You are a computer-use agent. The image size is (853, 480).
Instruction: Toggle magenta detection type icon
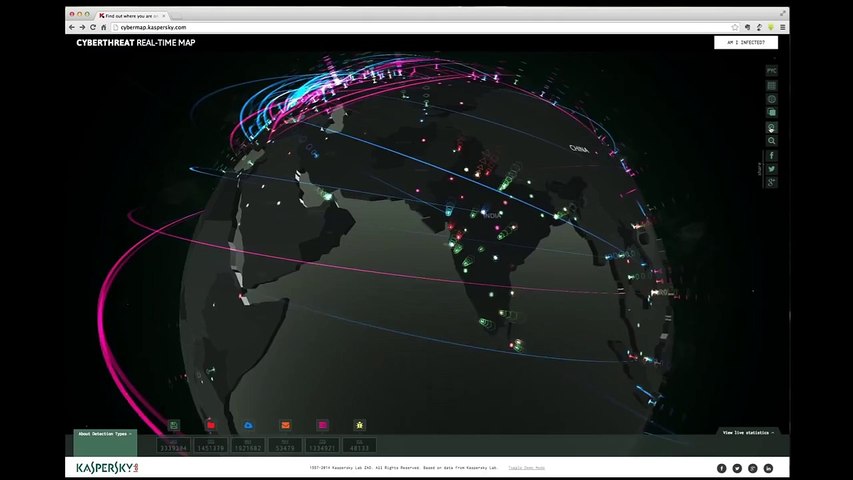coord(323,425)
